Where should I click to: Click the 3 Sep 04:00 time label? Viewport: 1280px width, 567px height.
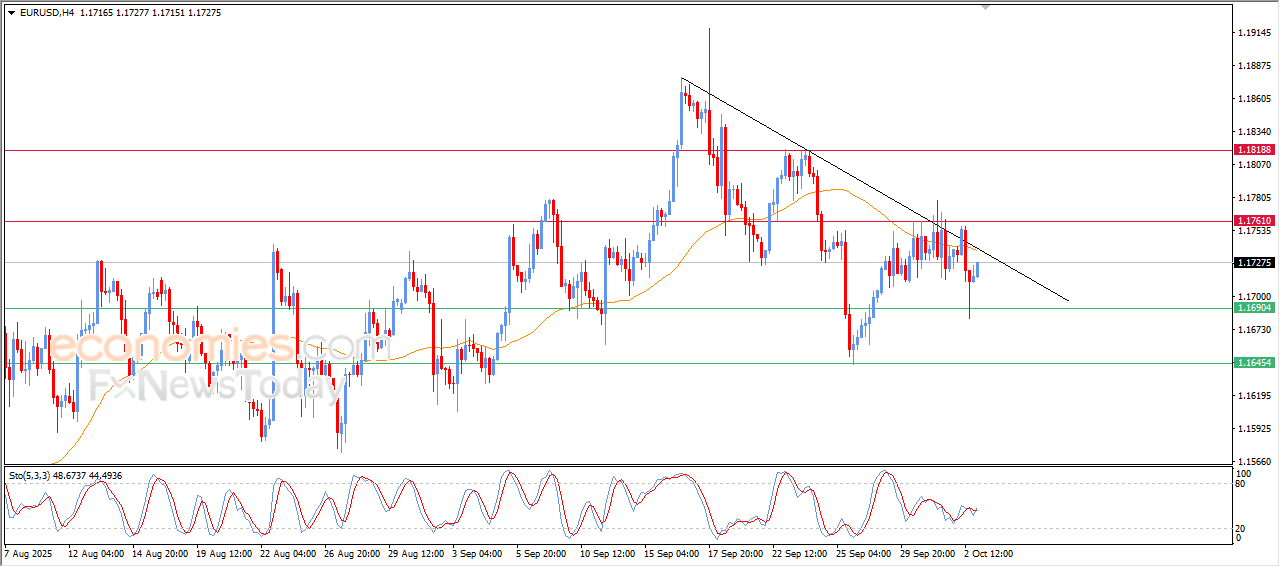tap(476, 553)
